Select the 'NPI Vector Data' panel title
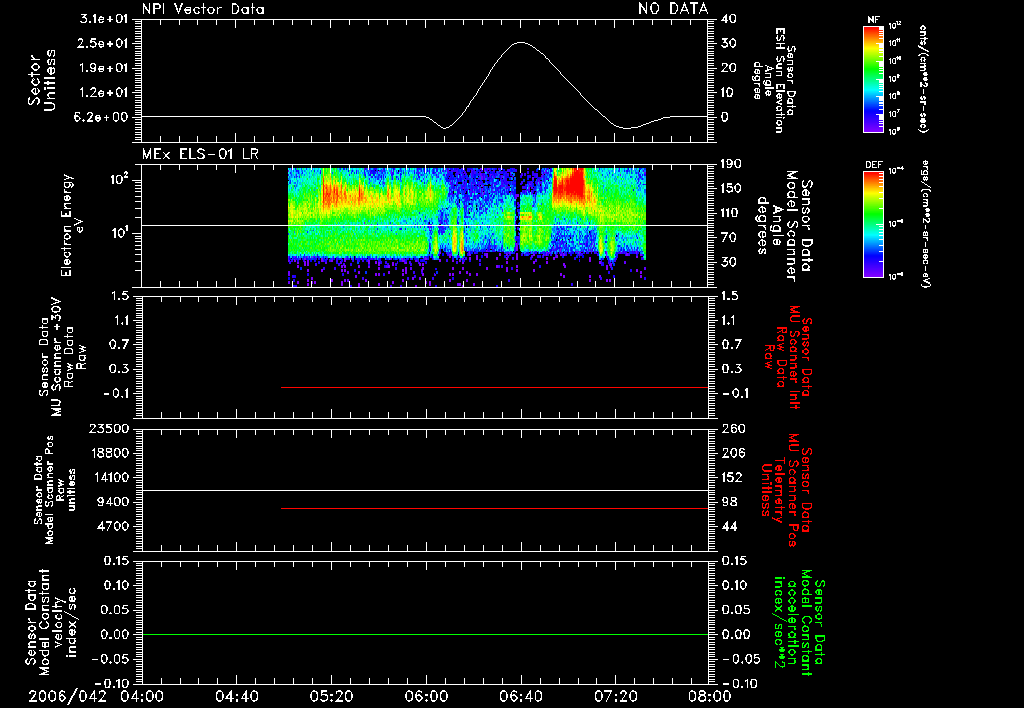The width and height of the screenshot is (1024, 708). [x=203, y=9]
